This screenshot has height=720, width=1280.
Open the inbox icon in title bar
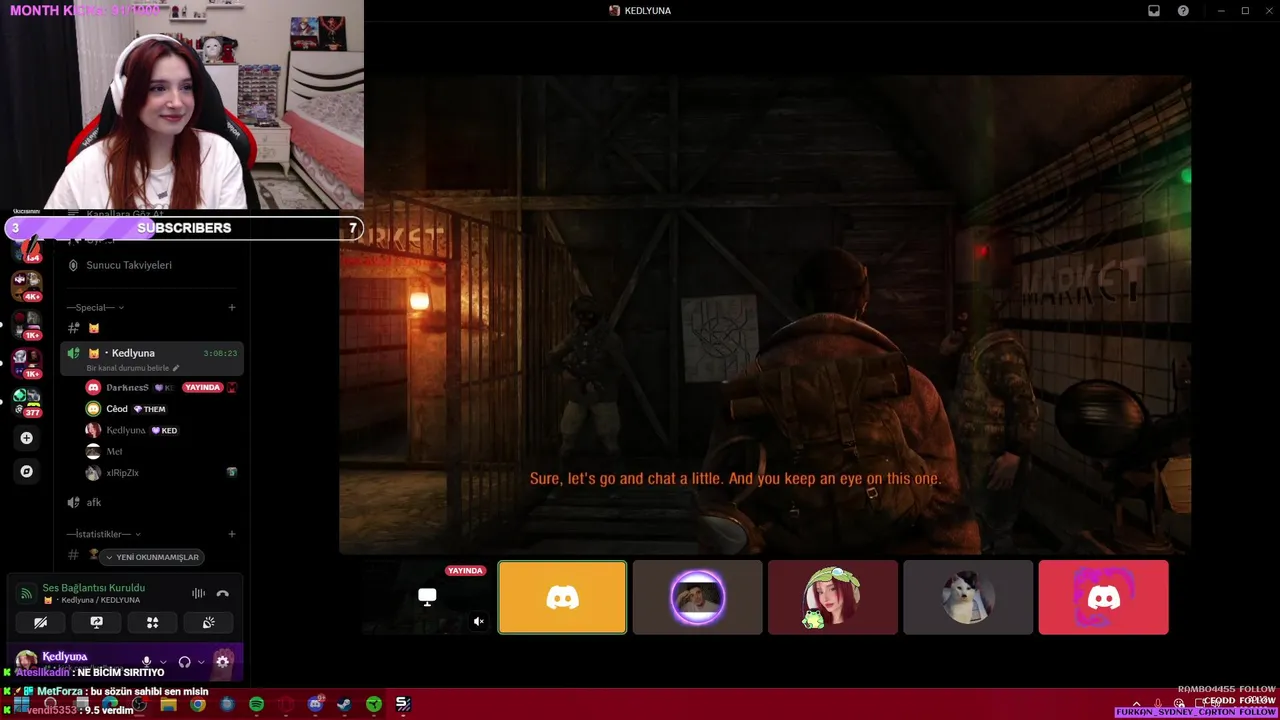(1154, 11)
